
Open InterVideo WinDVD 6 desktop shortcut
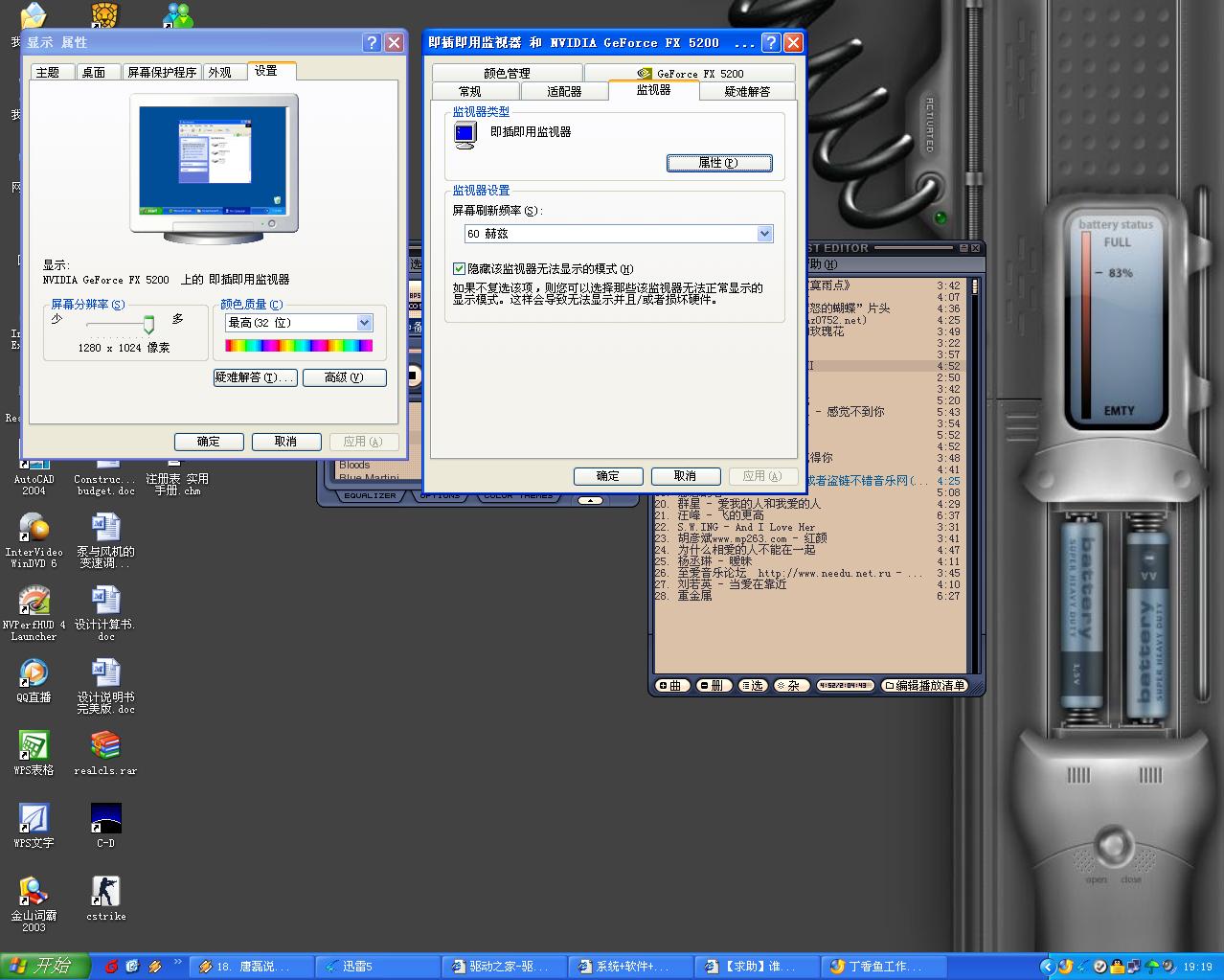tap(34, 529)
